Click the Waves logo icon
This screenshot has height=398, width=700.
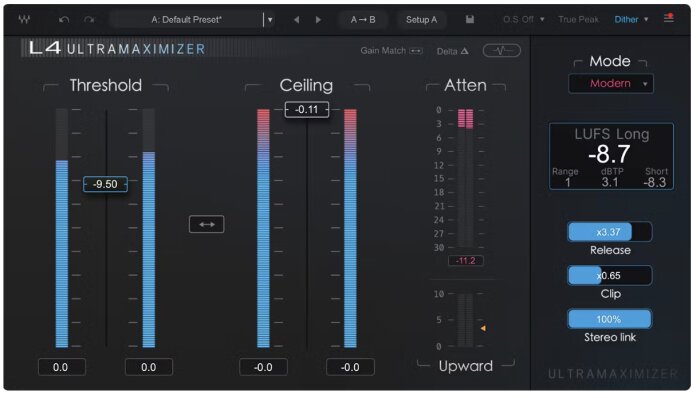coord(24,20)
